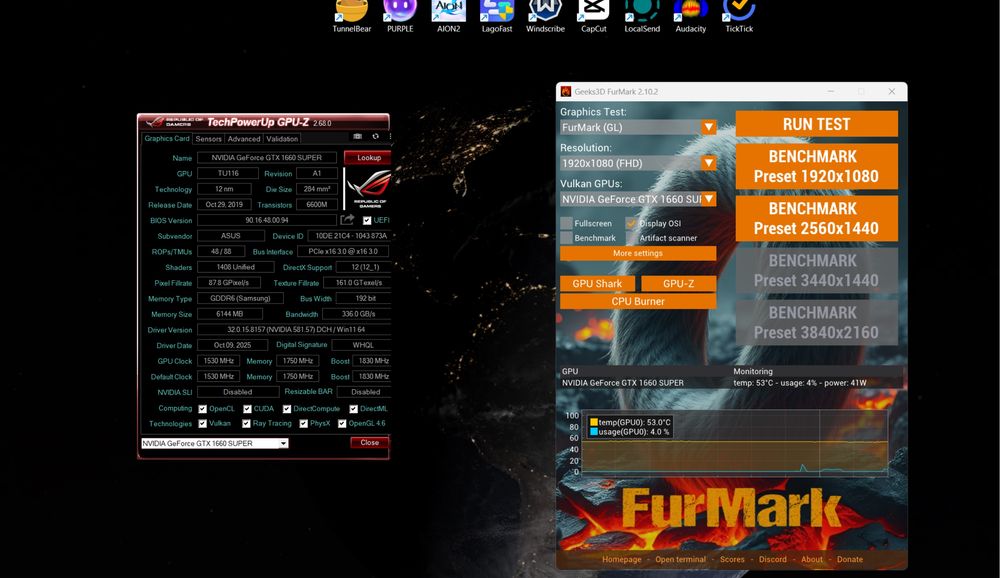This screenshot has height=578, width=1000.
Task: Switch to the Validation tab
Action: click(x=282, y=138)
